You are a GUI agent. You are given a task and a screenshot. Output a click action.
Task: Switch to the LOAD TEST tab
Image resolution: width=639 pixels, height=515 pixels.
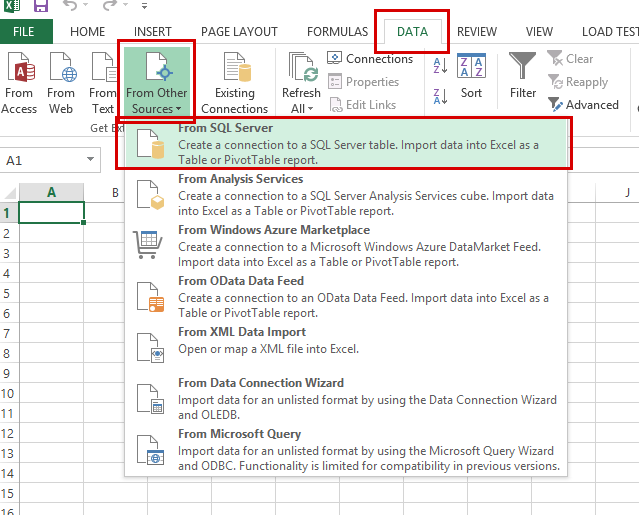tap(610, 31)
